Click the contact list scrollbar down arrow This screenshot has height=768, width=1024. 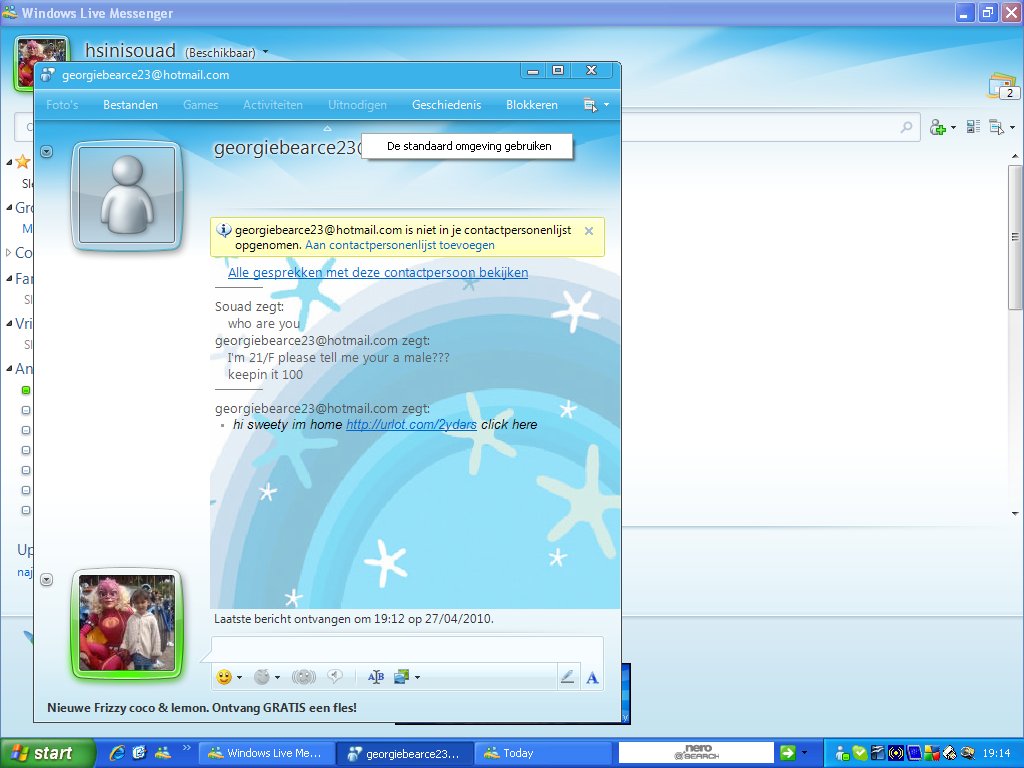1015,514
